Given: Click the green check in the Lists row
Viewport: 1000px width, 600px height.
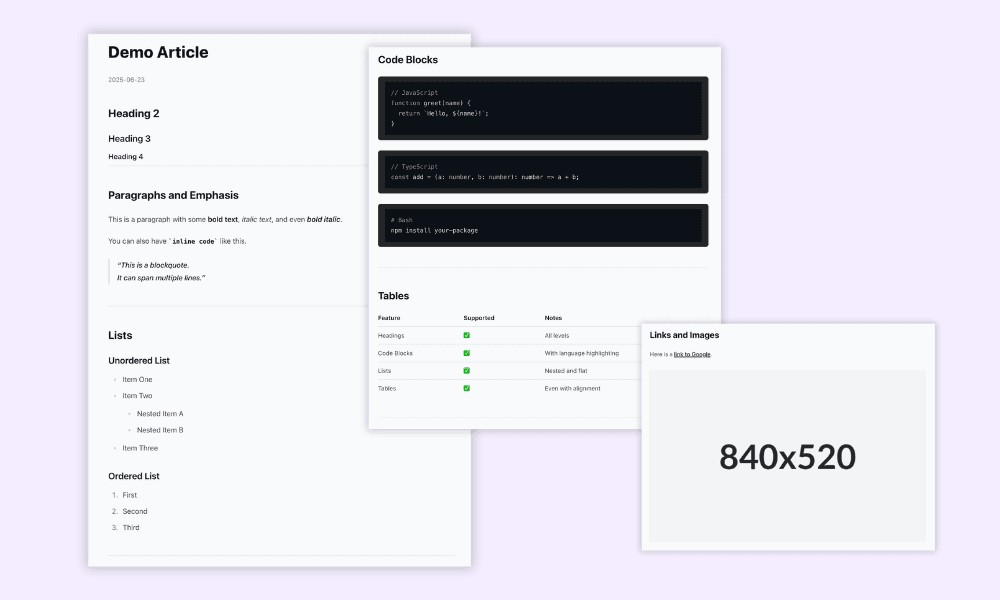Looking at the screenshot, I should coord(466,370).
